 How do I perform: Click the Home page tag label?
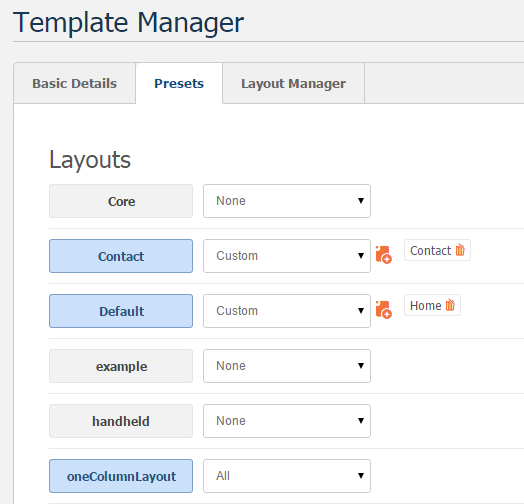[425, 305]
